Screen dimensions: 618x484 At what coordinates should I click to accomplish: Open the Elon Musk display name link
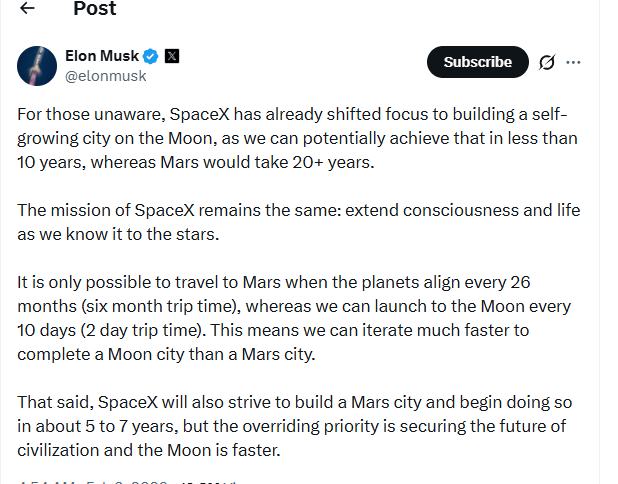pyautogui.click(x=101, y=56)
